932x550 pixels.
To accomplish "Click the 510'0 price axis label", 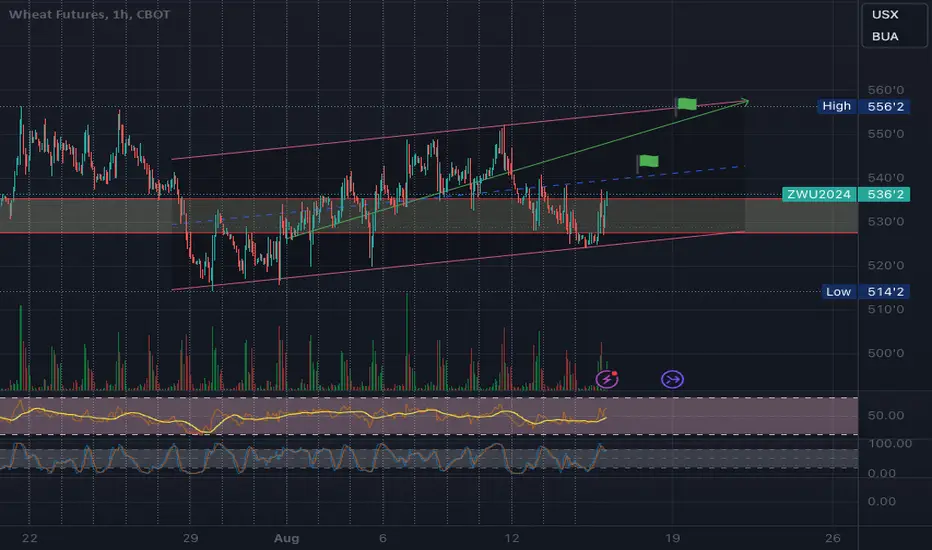I will [886, 309].
